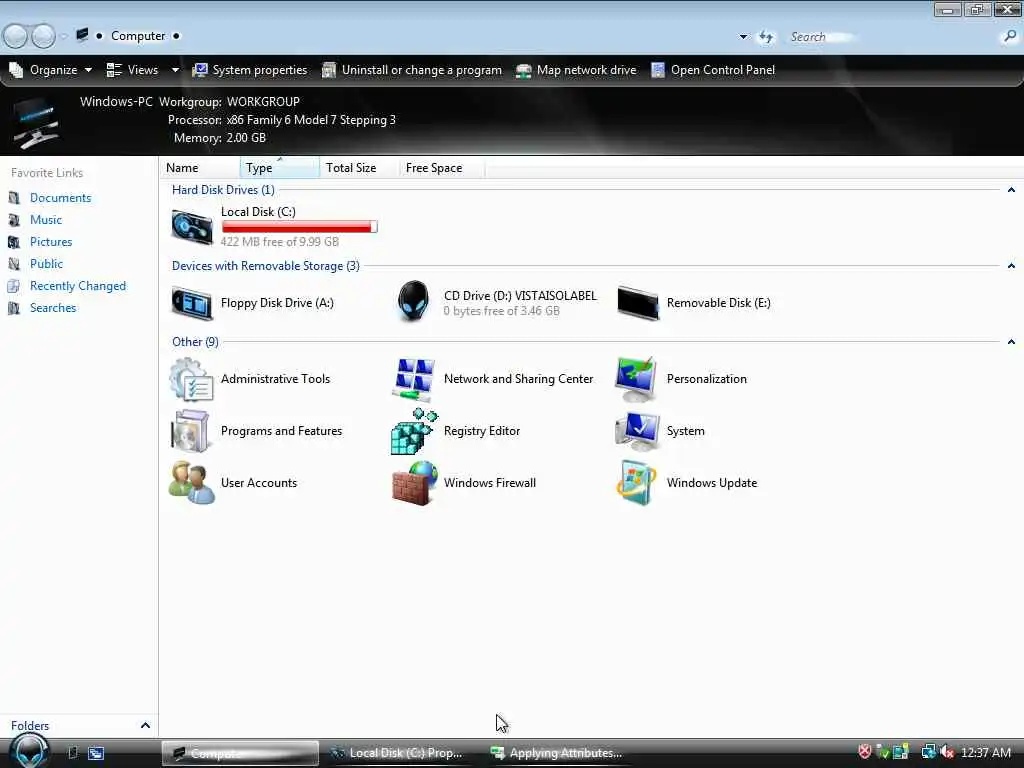Click the Pictures icon in Favorite Links
Image resolution: width=1024 pixels, height=768 pixels.
14,242
